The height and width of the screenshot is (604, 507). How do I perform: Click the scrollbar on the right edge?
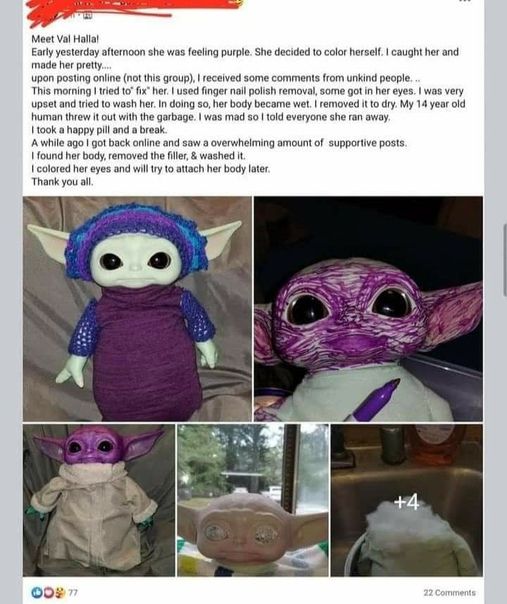505,260
